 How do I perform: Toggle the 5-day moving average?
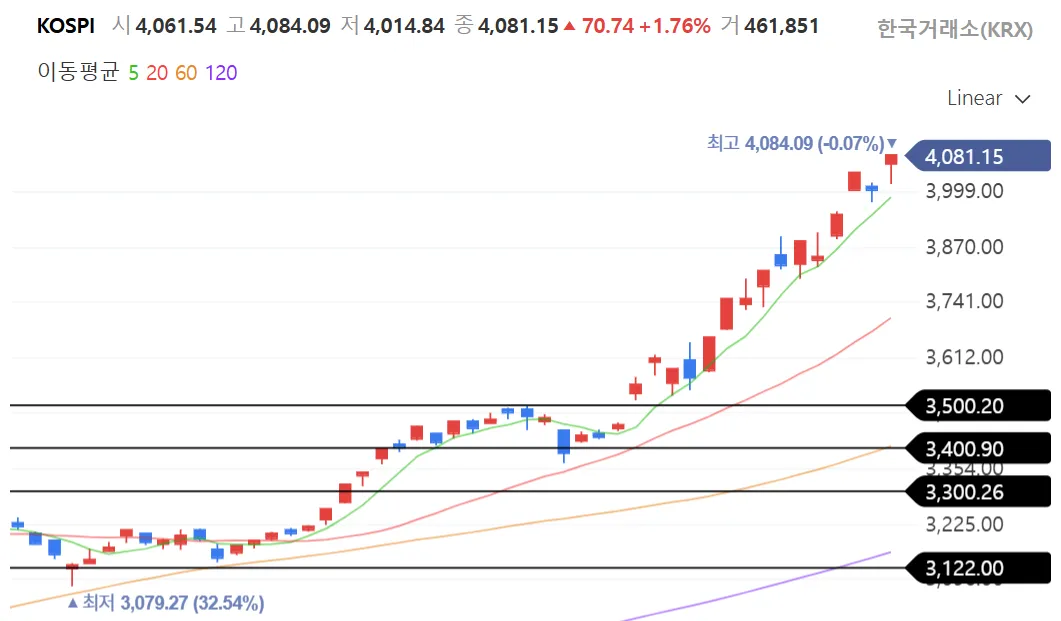[134, 73]
